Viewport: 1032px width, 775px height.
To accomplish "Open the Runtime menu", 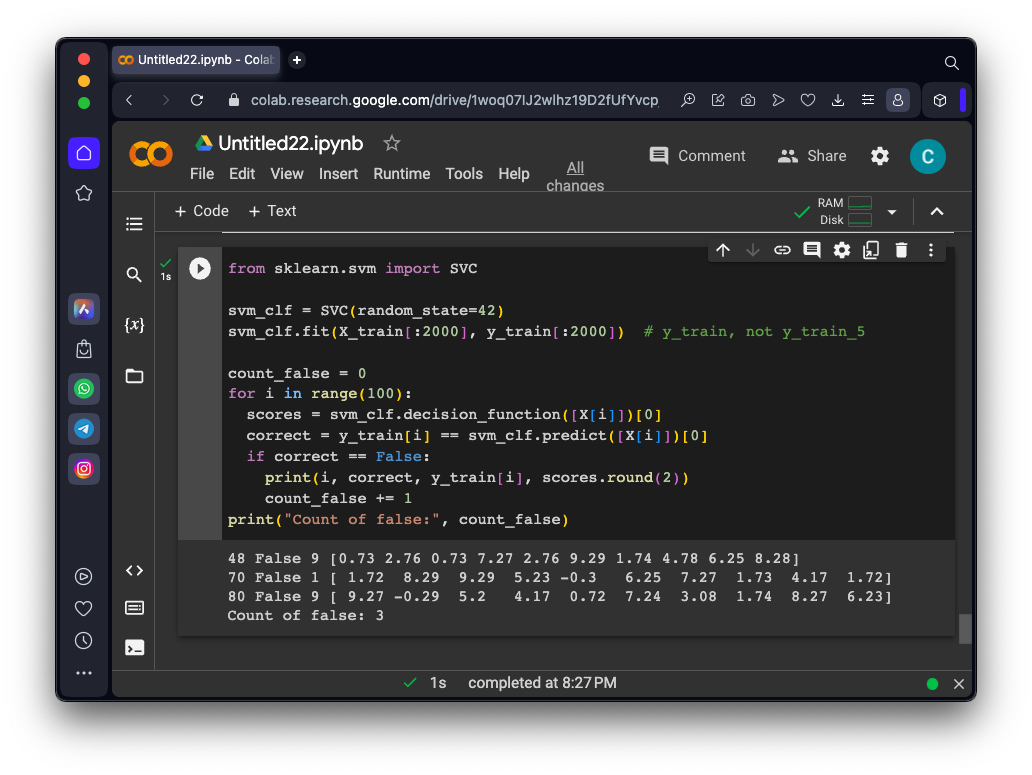I will pos(401,174).
